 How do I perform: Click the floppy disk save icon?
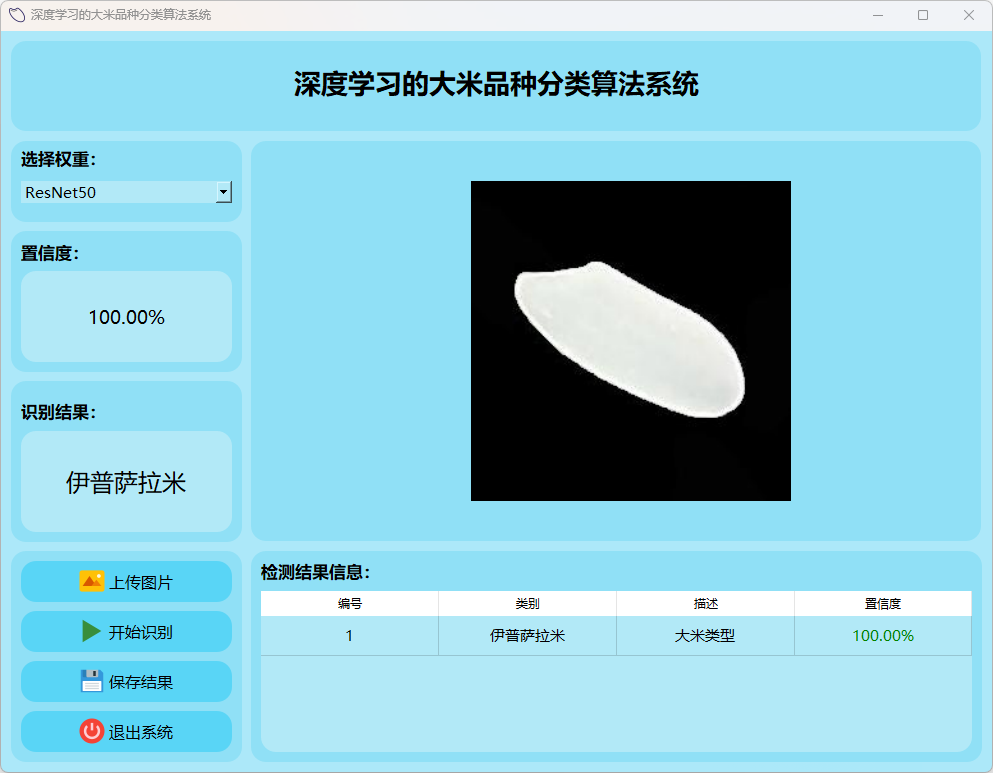coord(91,681)
